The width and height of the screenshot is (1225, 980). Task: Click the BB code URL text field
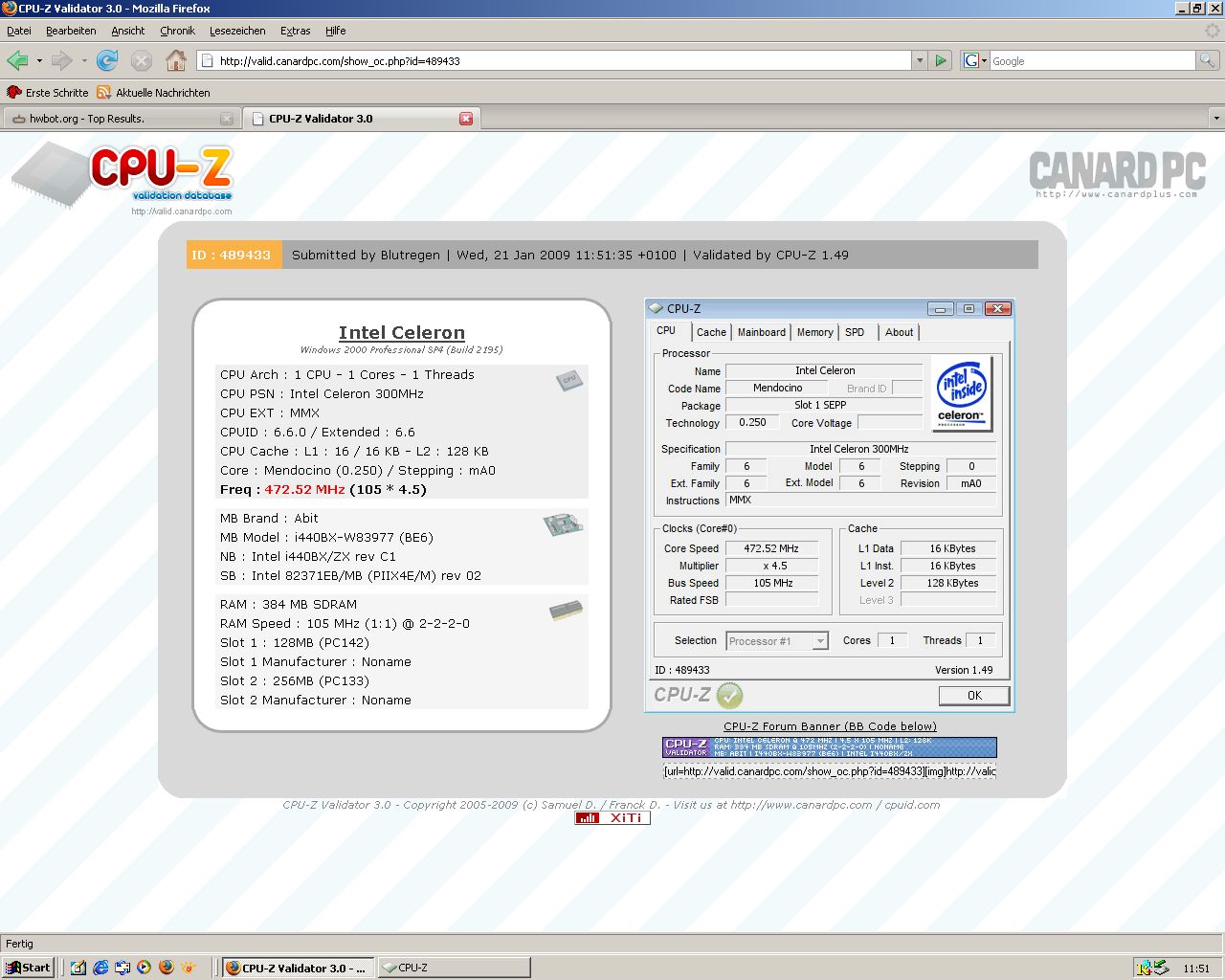830,771
